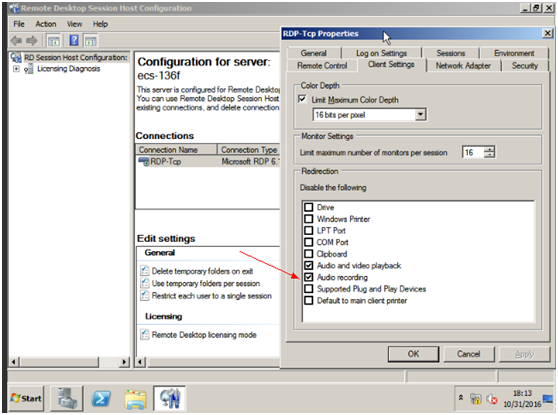Screen dimensions: 558x415
Task: Click Remote Desktop licensing mode icon
Action: 144,335
